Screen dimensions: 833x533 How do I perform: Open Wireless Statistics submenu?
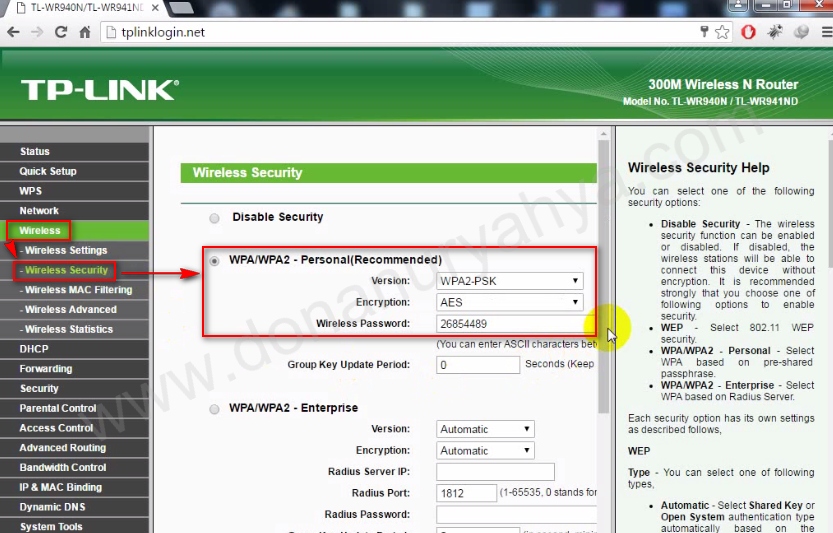coord(74,329)
